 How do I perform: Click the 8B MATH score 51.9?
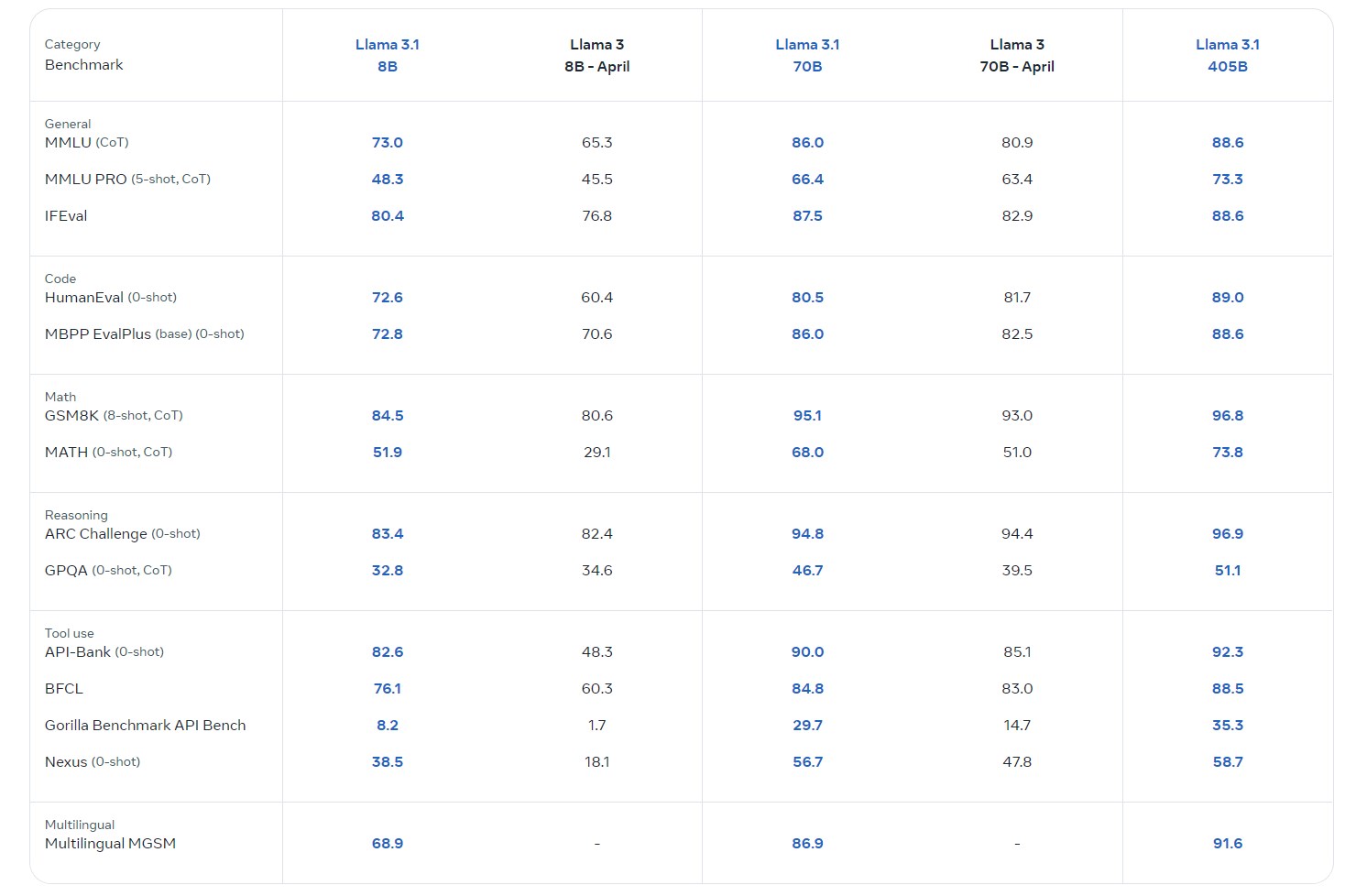point(387,453)
